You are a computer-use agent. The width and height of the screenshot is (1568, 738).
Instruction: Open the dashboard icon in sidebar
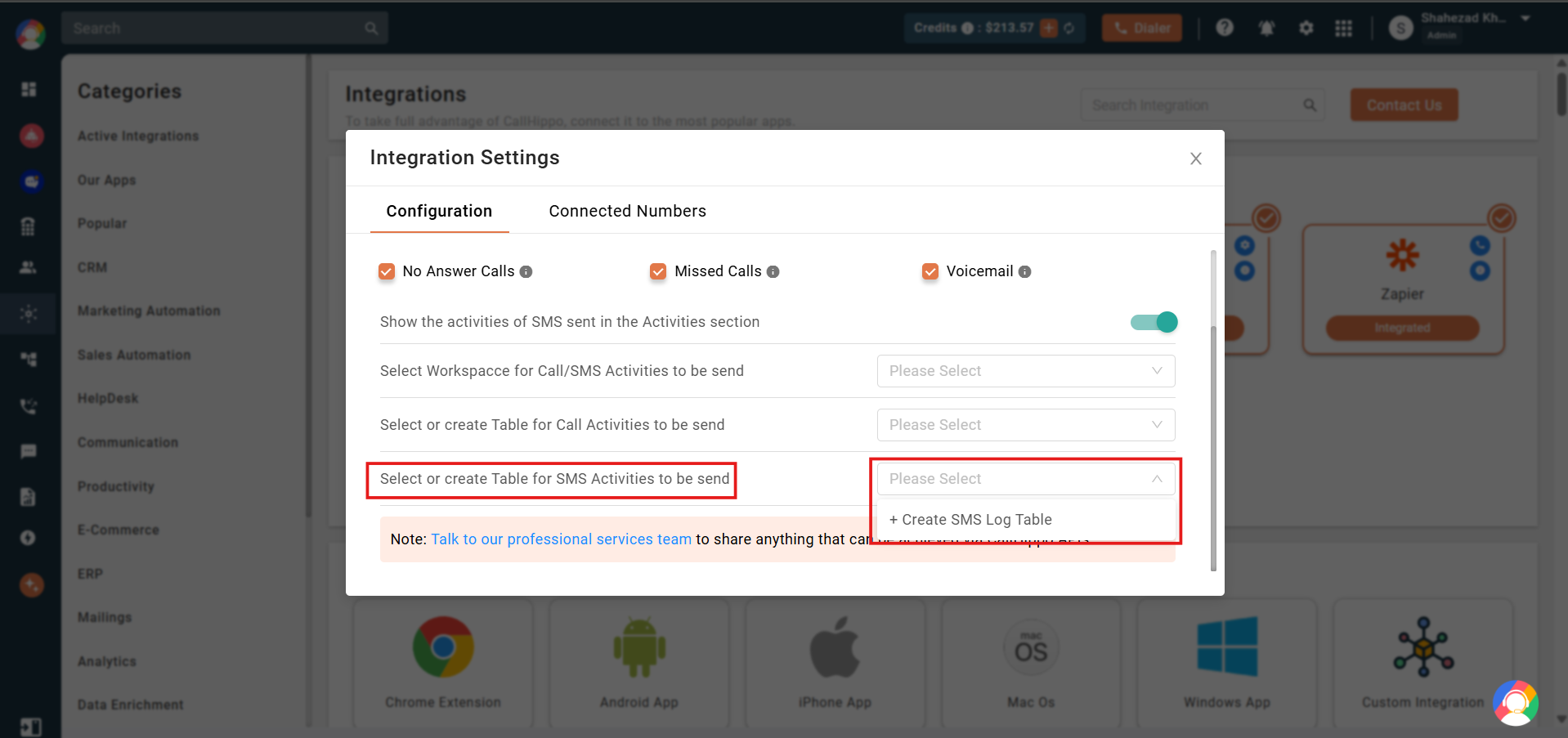coord(29,89)
